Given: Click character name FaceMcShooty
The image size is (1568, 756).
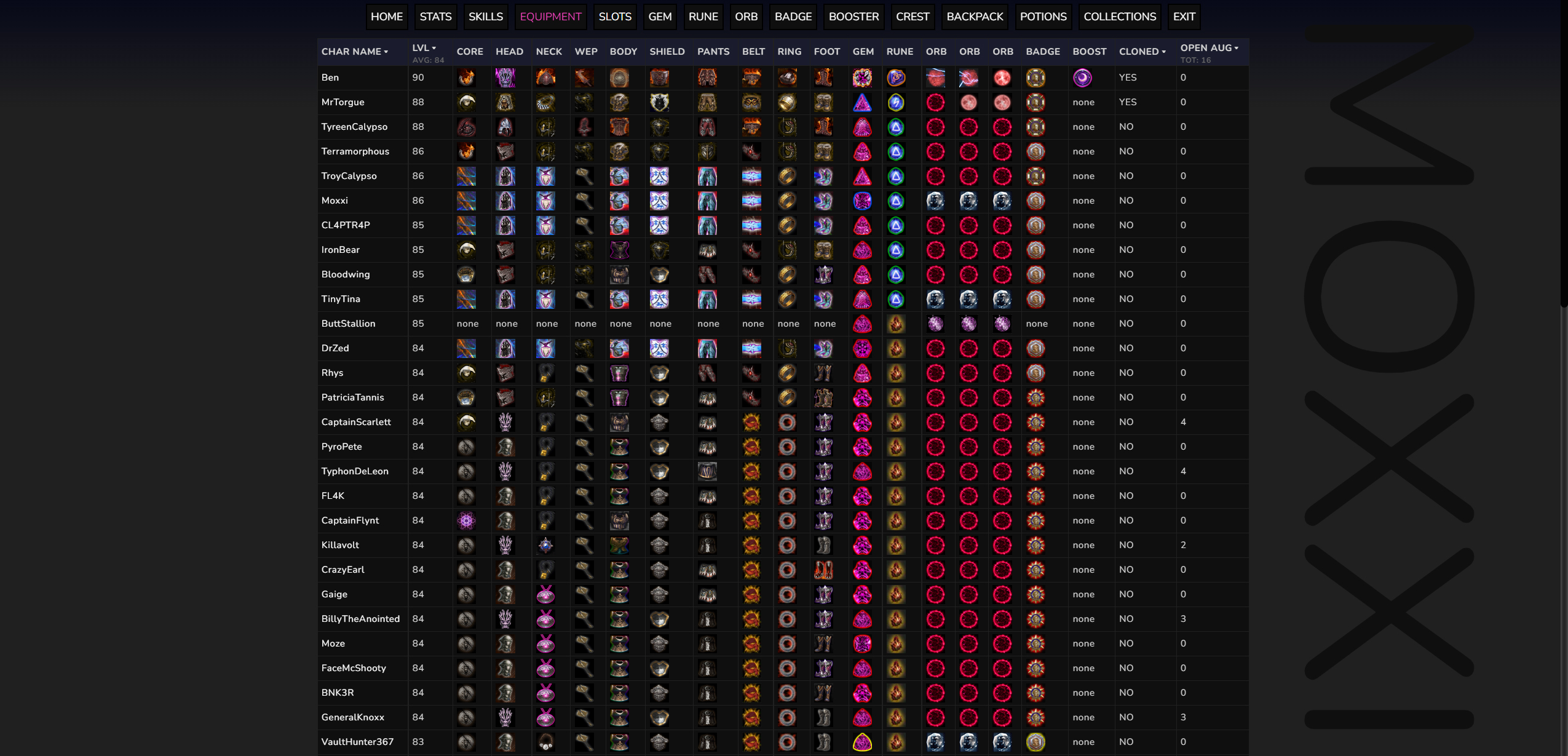Looking at the screenshot, I should tap(354, 668).
